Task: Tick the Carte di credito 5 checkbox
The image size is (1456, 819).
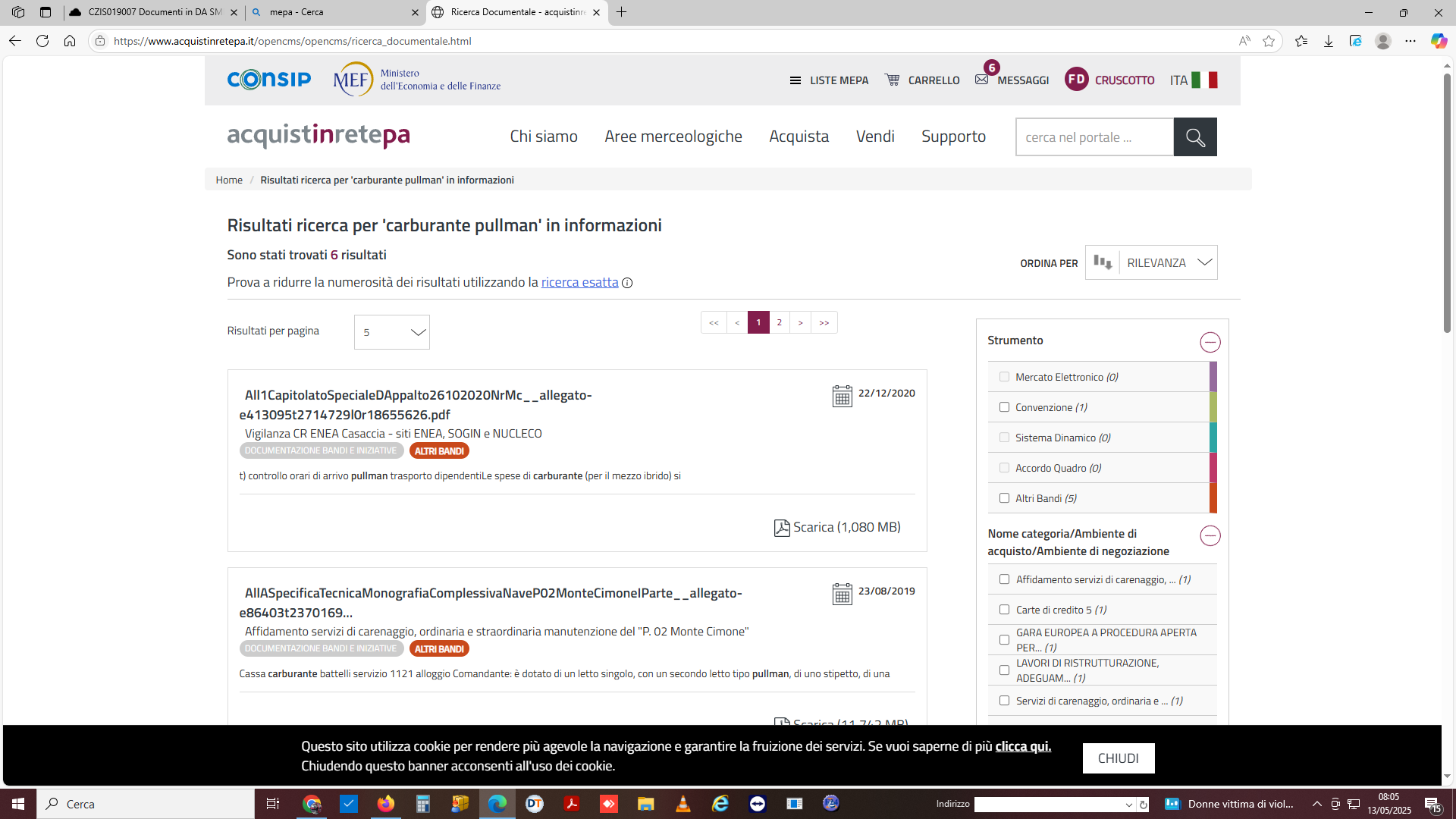Action: click(1004, 610)
